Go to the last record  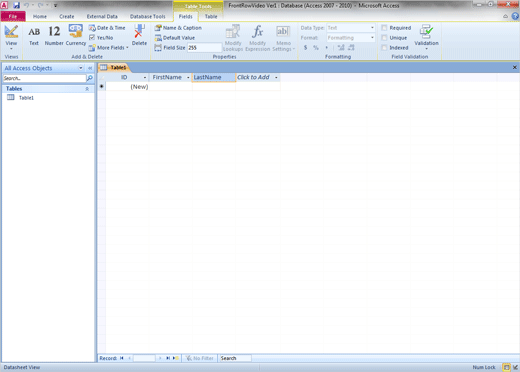168,358
